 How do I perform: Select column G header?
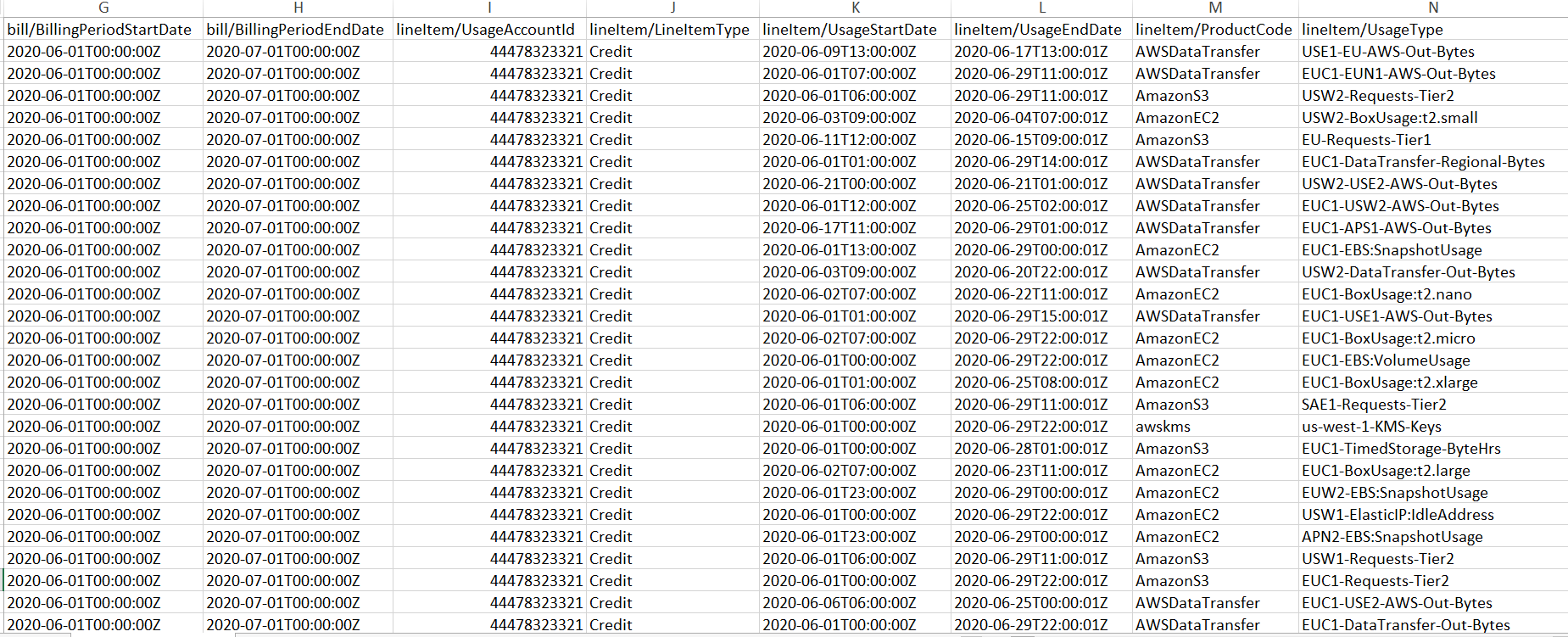point(103,8)
